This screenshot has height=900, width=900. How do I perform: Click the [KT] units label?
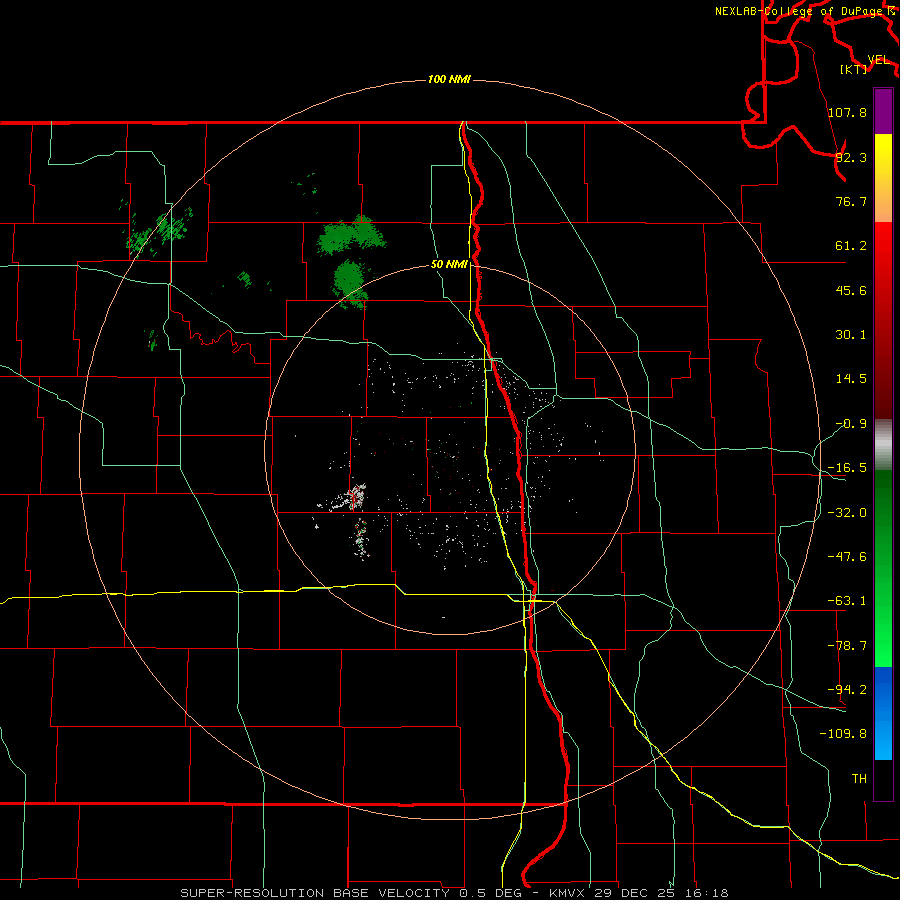(854, 69)
